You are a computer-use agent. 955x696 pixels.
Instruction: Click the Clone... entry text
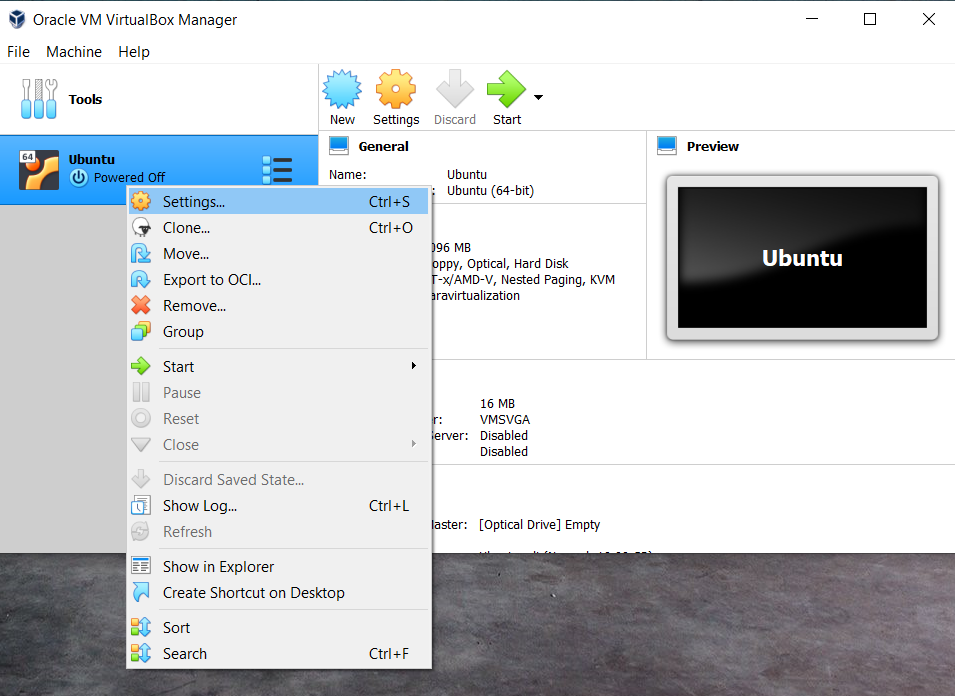tap(186, 228)
